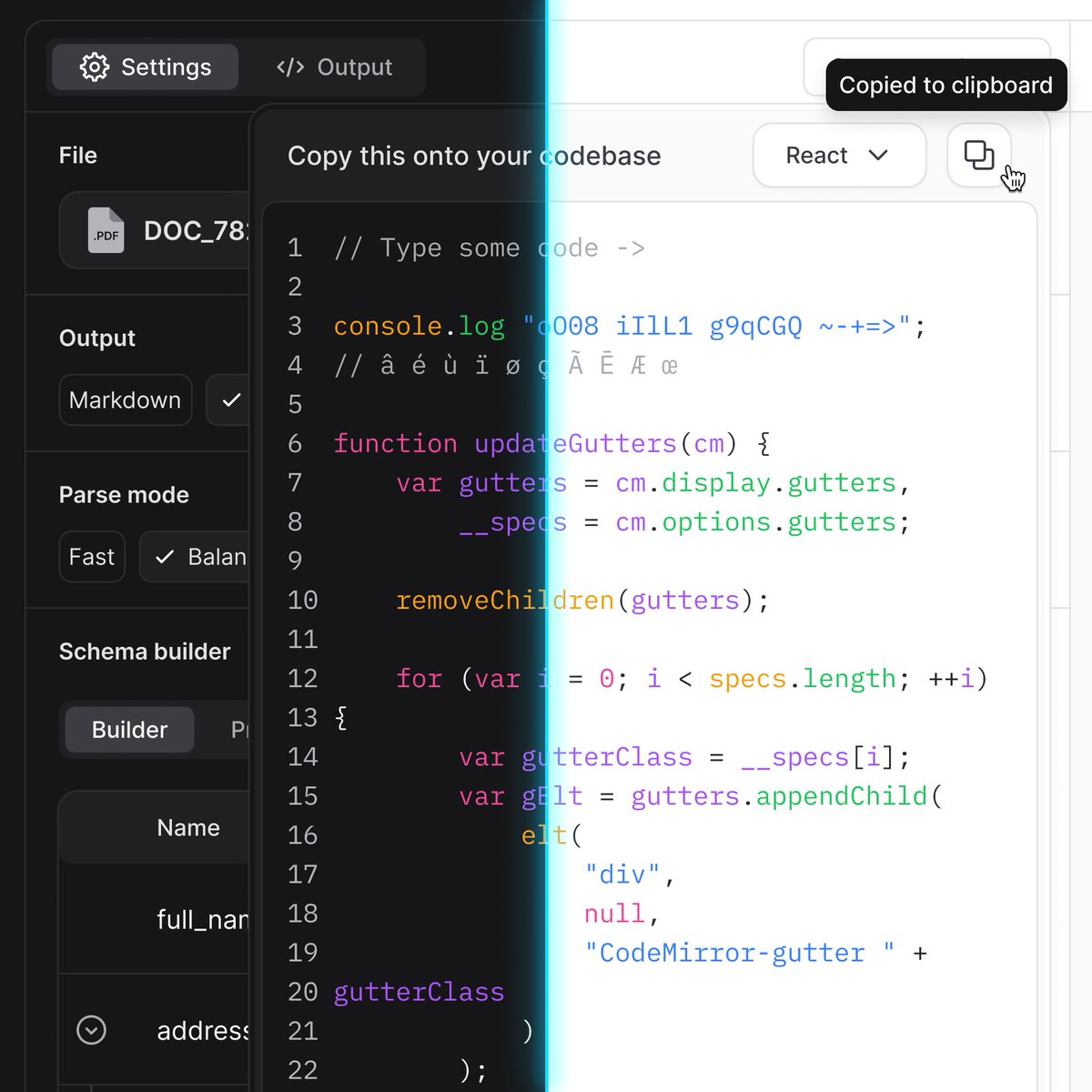Screen dimensions: 1092x1092
Task: Choose Markdown output format
Action: (x=126, y=400)
